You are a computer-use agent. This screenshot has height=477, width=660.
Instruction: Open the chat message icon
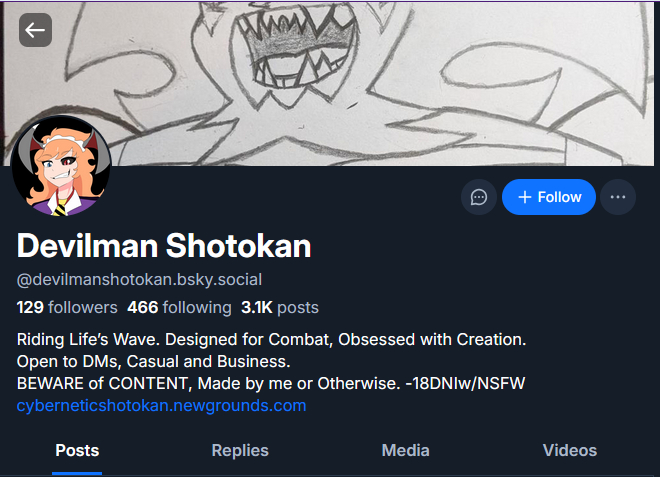[x=479, y=197]
